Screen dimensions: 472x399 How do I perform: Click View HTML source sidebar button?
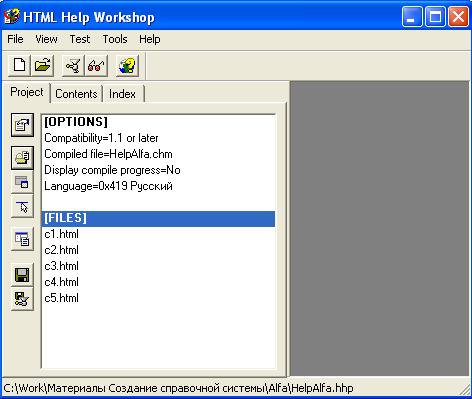click(x=22, y=239)
